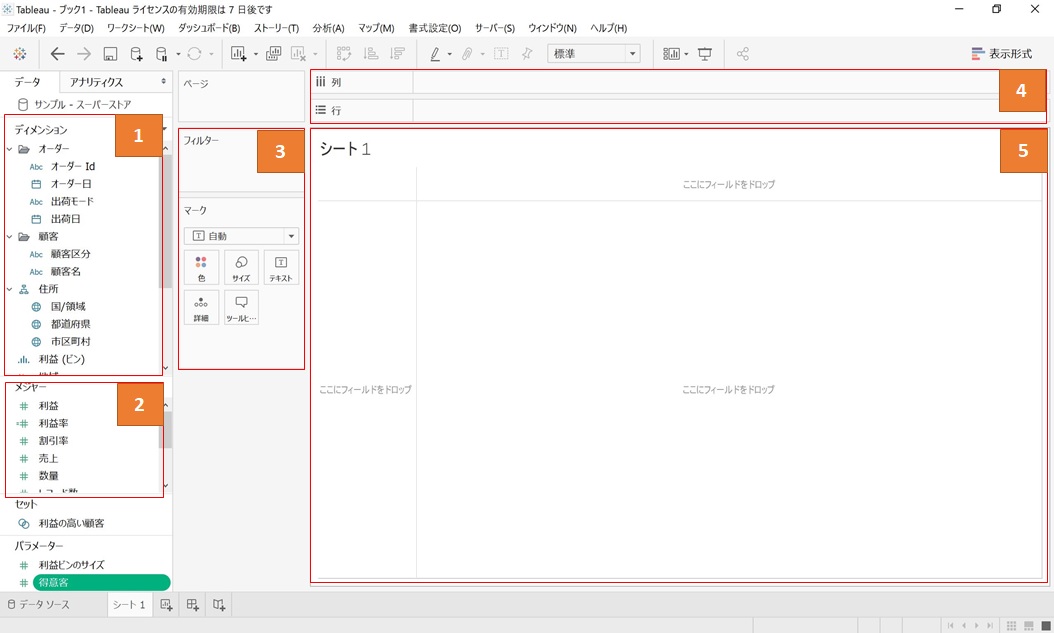Open the 分析(A) menu
Image resolution: width=1054 pixels, height=633 pixels.
pyautogui.click(x=328, y=28)
